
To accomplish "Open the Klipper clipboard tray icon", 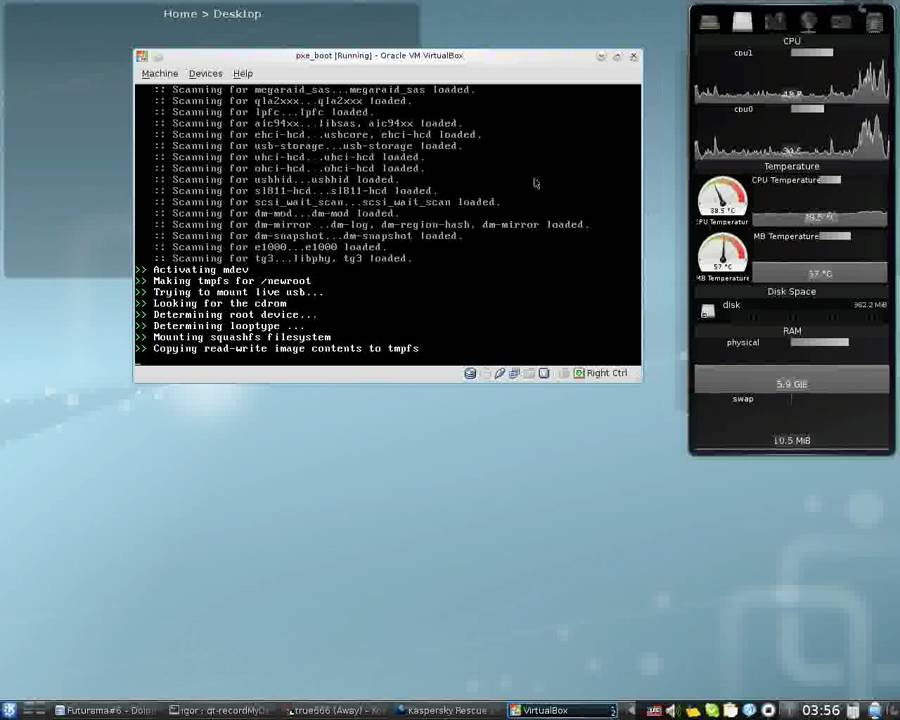I will click(x=730, y=711).
